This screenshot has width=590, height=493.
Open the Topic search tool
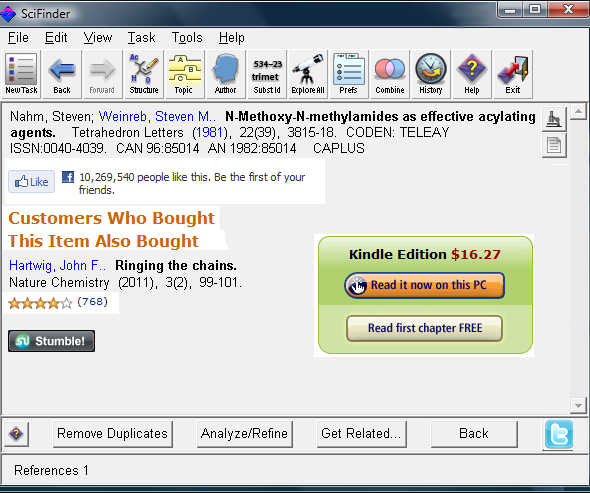tap(185, 74)
